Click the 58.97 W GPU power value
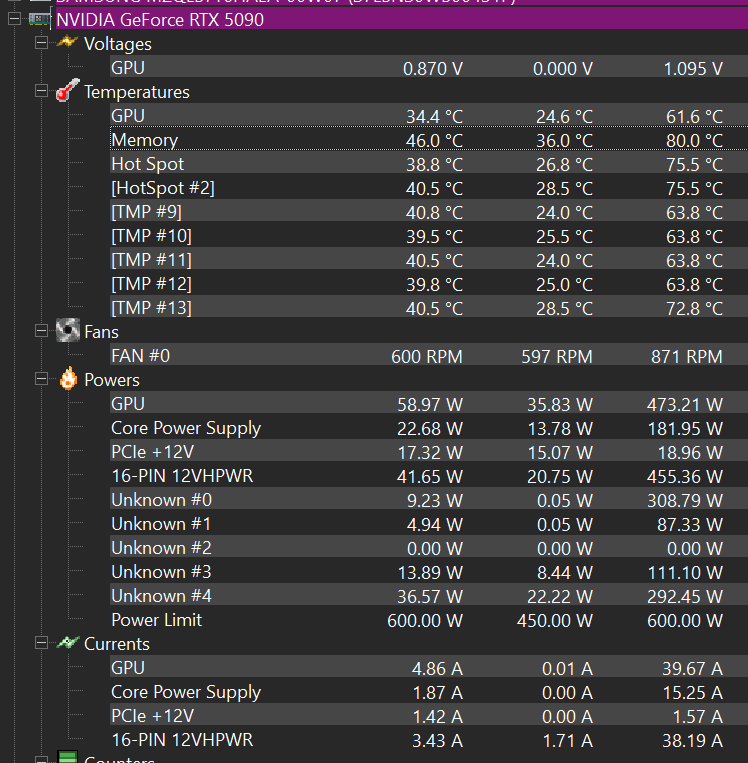The height and width of the screenshot is (763, 748). coord(430,405)
